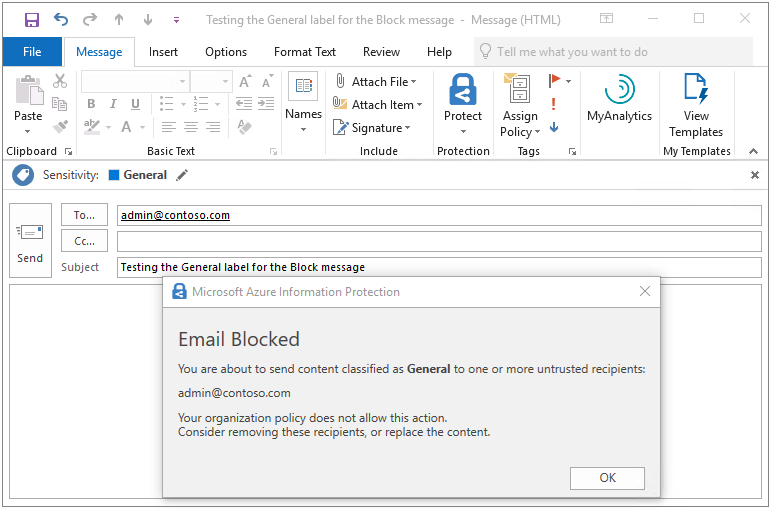Viewport: 772px width, 510px height.
Task: Click the Save icon in title bar
Action: [x=32, y=19]
